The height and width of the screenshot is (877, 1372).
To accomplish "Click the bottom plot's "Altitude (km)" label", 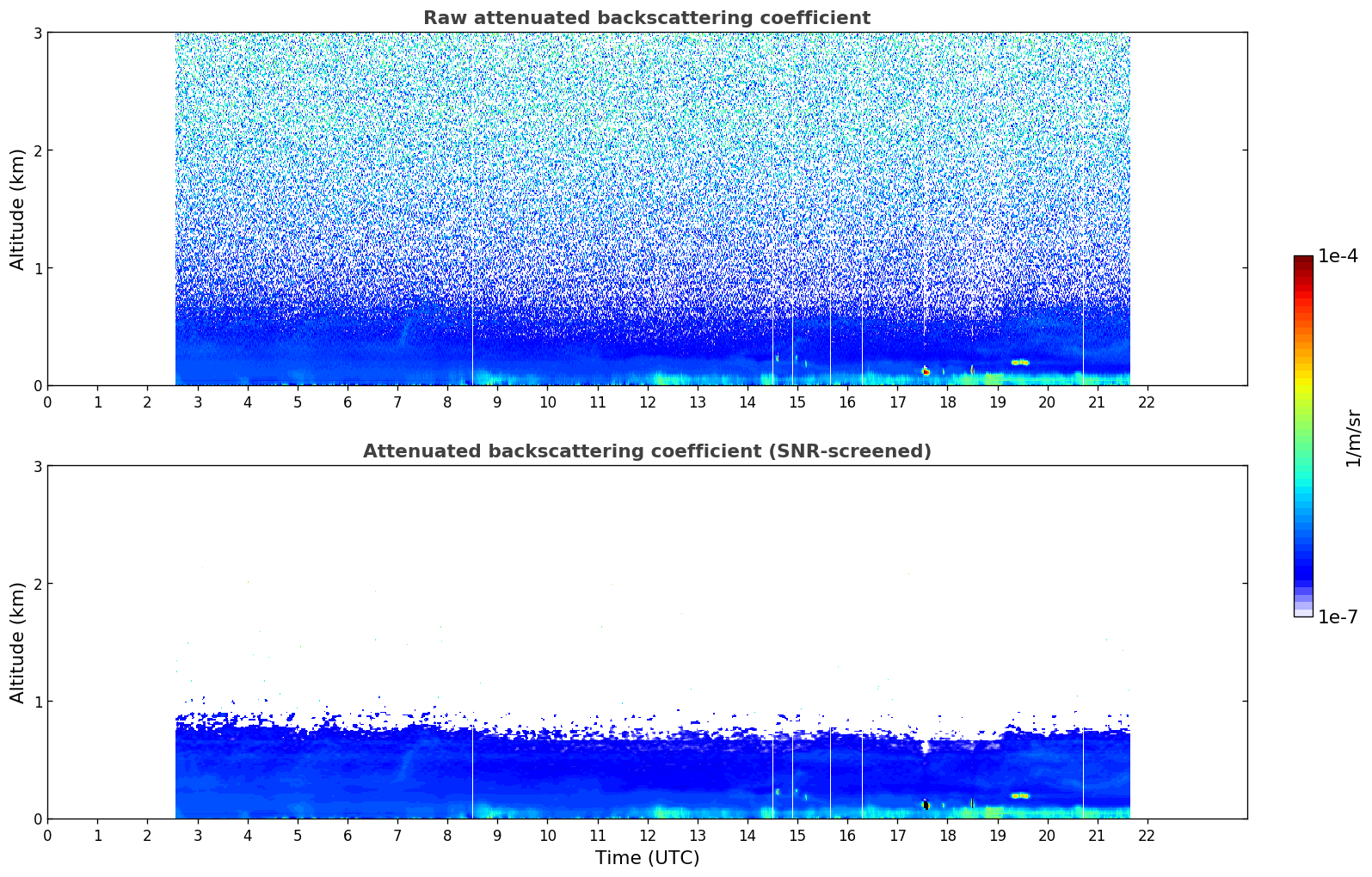I will tap(18, 642).
